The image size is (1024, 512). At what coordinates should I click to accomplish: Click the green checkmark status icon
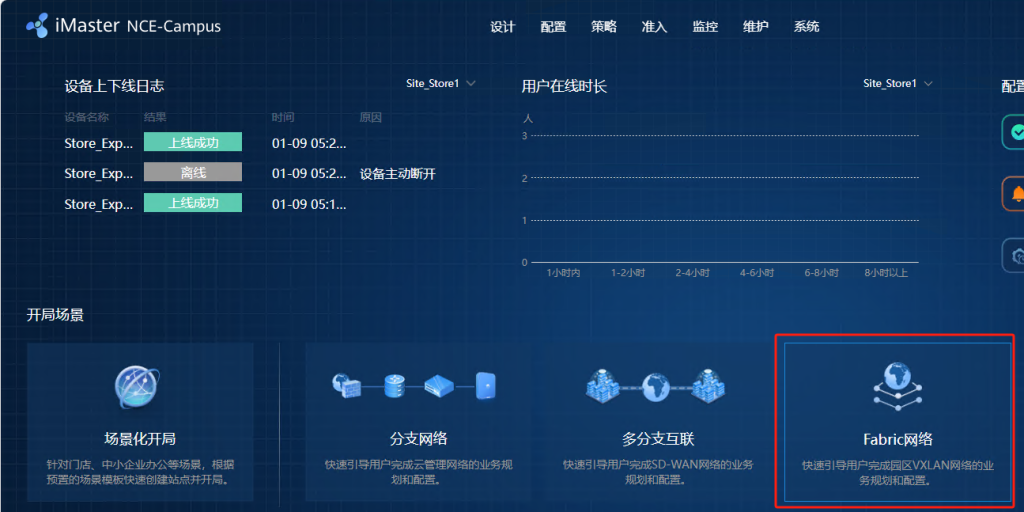[x=1016, y=132]
